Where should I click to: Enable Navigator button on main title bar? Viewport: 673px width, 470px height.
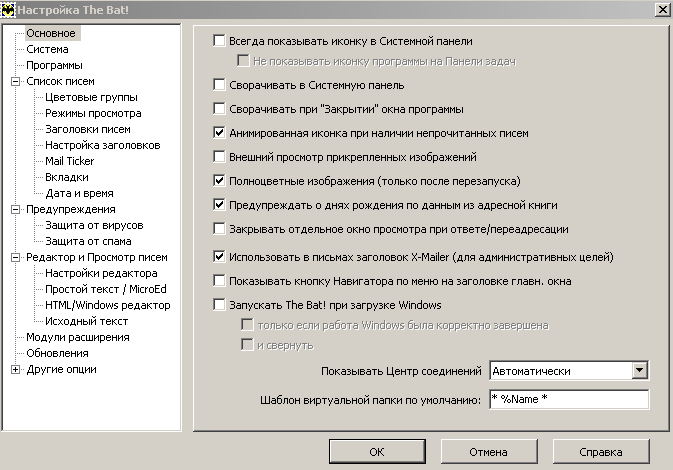pos(219,281)
